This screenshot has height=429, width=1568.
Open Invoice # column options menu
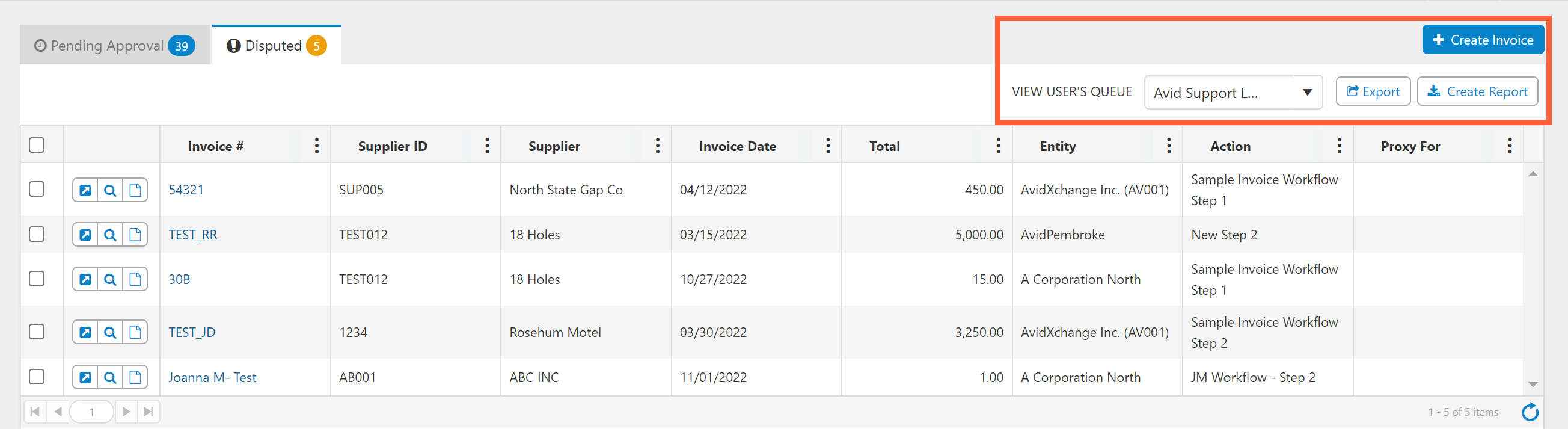pyautogui.click(x=316, y=146)
